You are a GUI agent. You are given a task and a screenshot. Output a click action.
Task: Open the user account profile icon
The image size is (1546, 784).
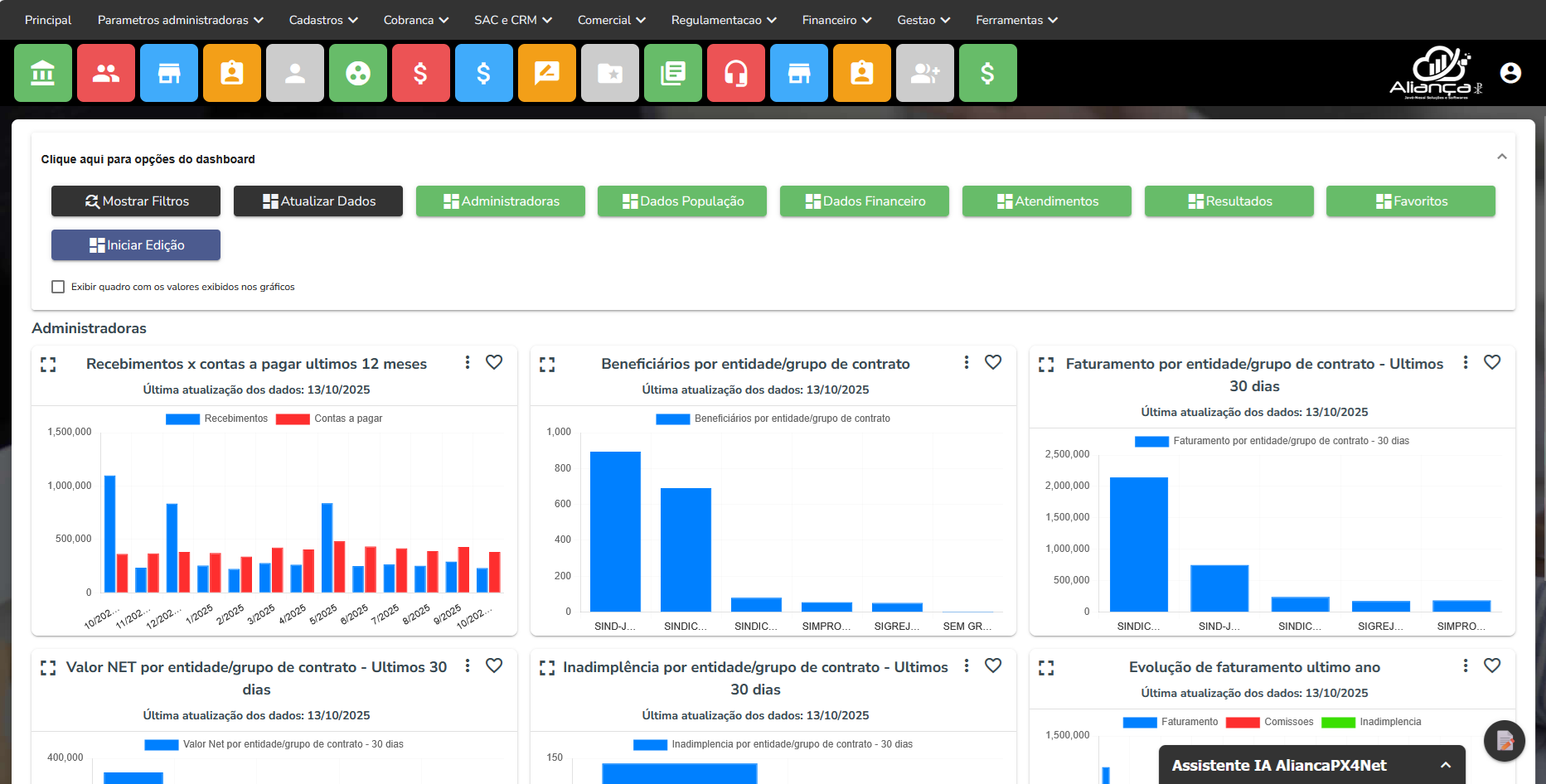pyautogui.click(x=1511, y=73)
